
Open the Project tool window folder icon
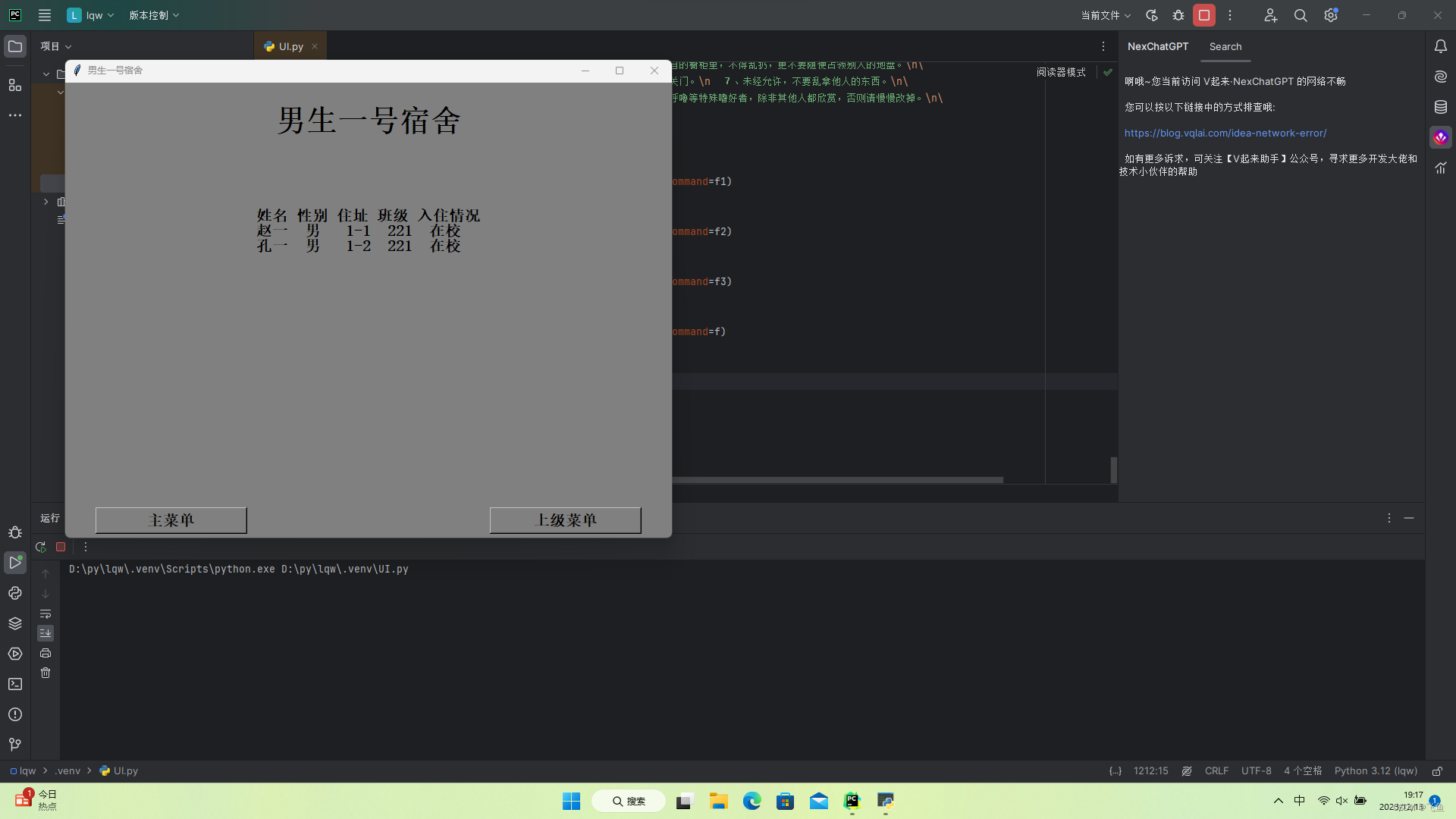(x=15, y=46)
